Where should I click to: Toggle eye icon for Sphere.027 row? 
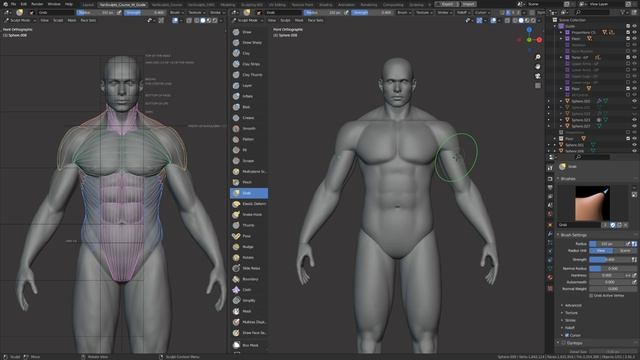[x=634, y=126]
